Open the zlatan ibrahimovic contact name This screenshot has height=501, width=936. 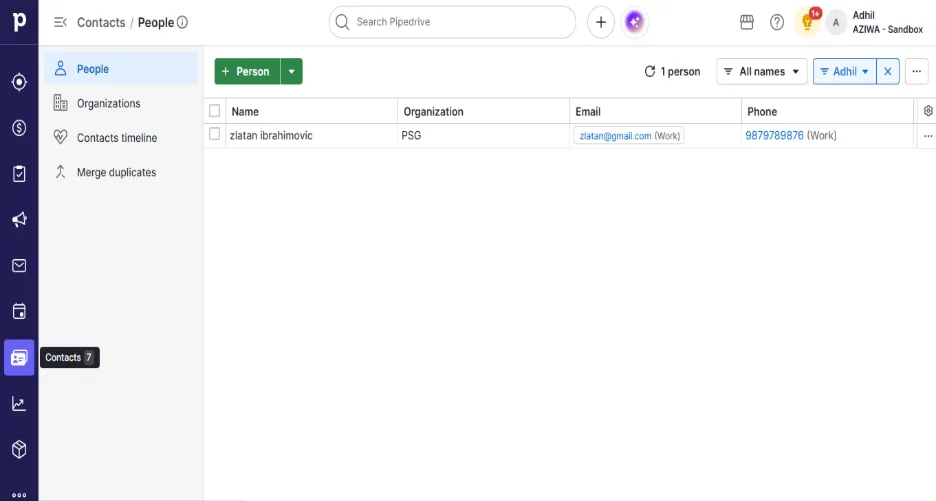271,136
